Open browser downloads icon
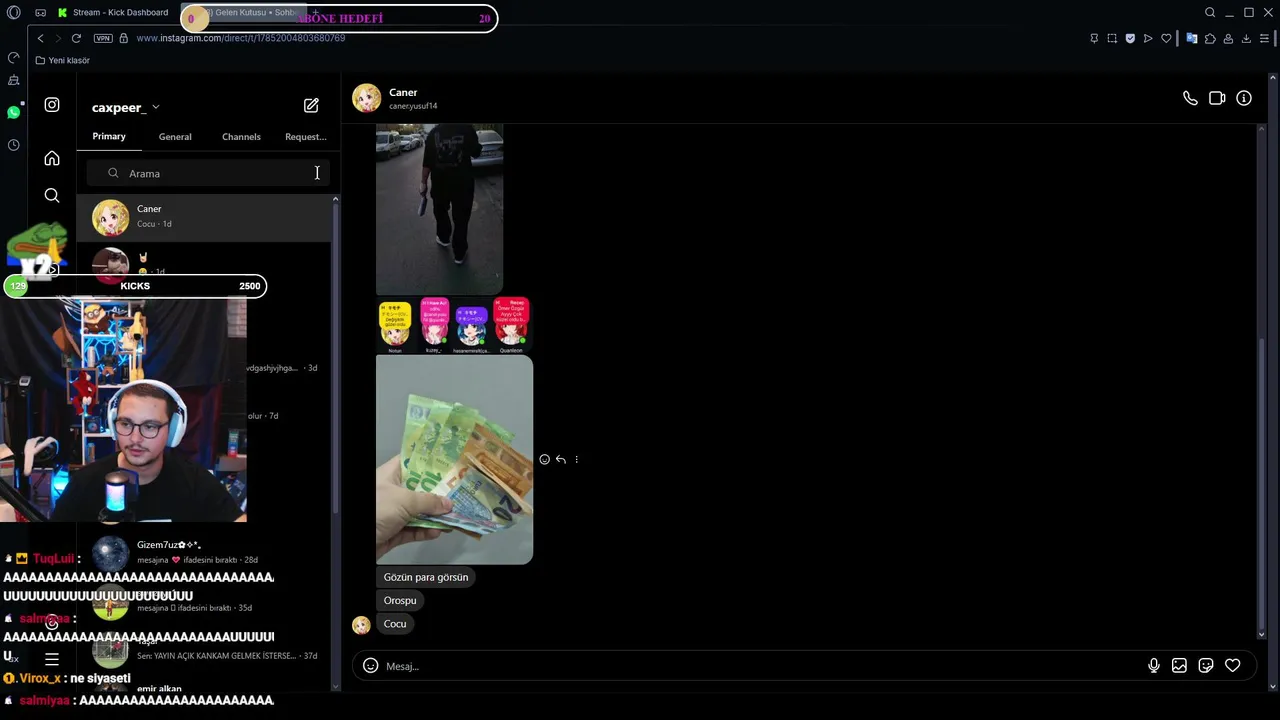1280x720 pixels. click(x=1246, y=38)
